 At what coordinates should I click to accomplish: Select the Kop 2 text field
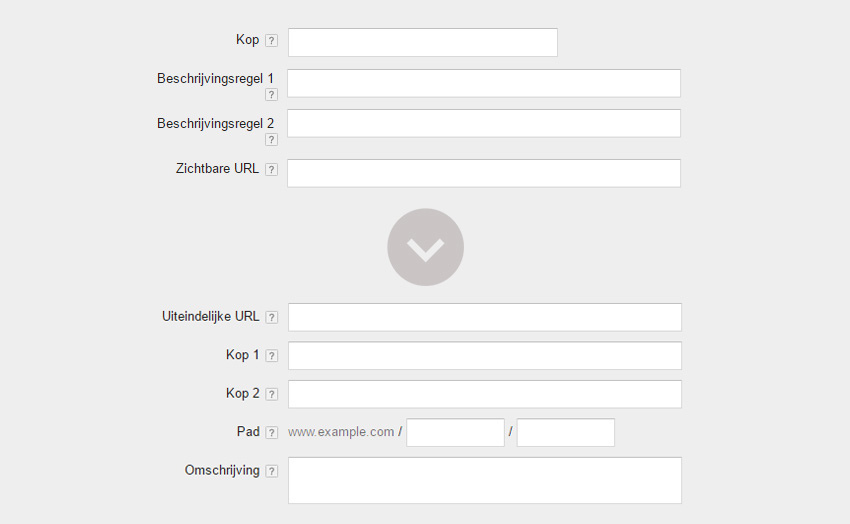pos(485,394)
